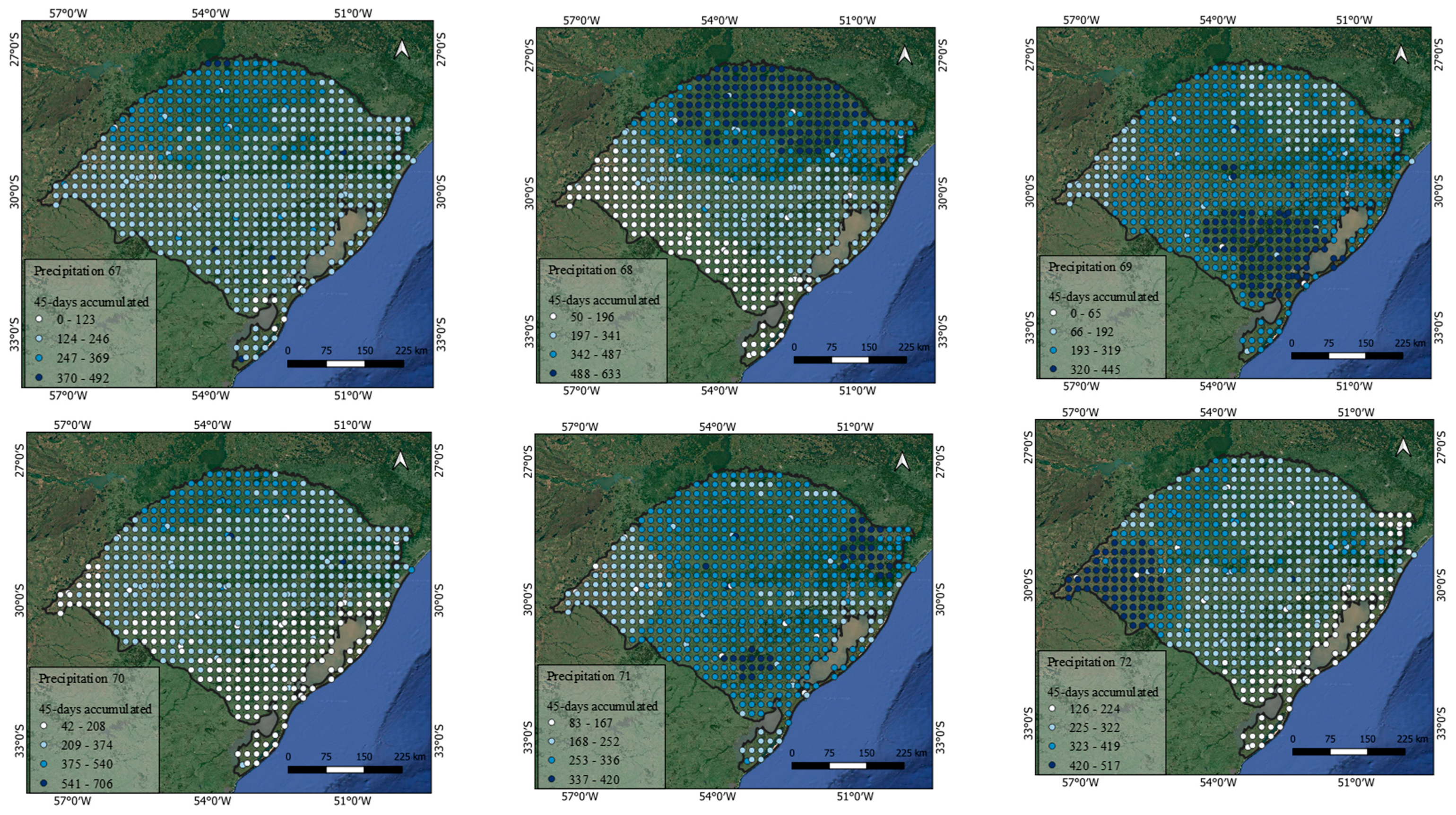Click north arrow on Precipitation 67 map
The image size is (1456, 815).
pyautogui.click(x=402, y=49)
